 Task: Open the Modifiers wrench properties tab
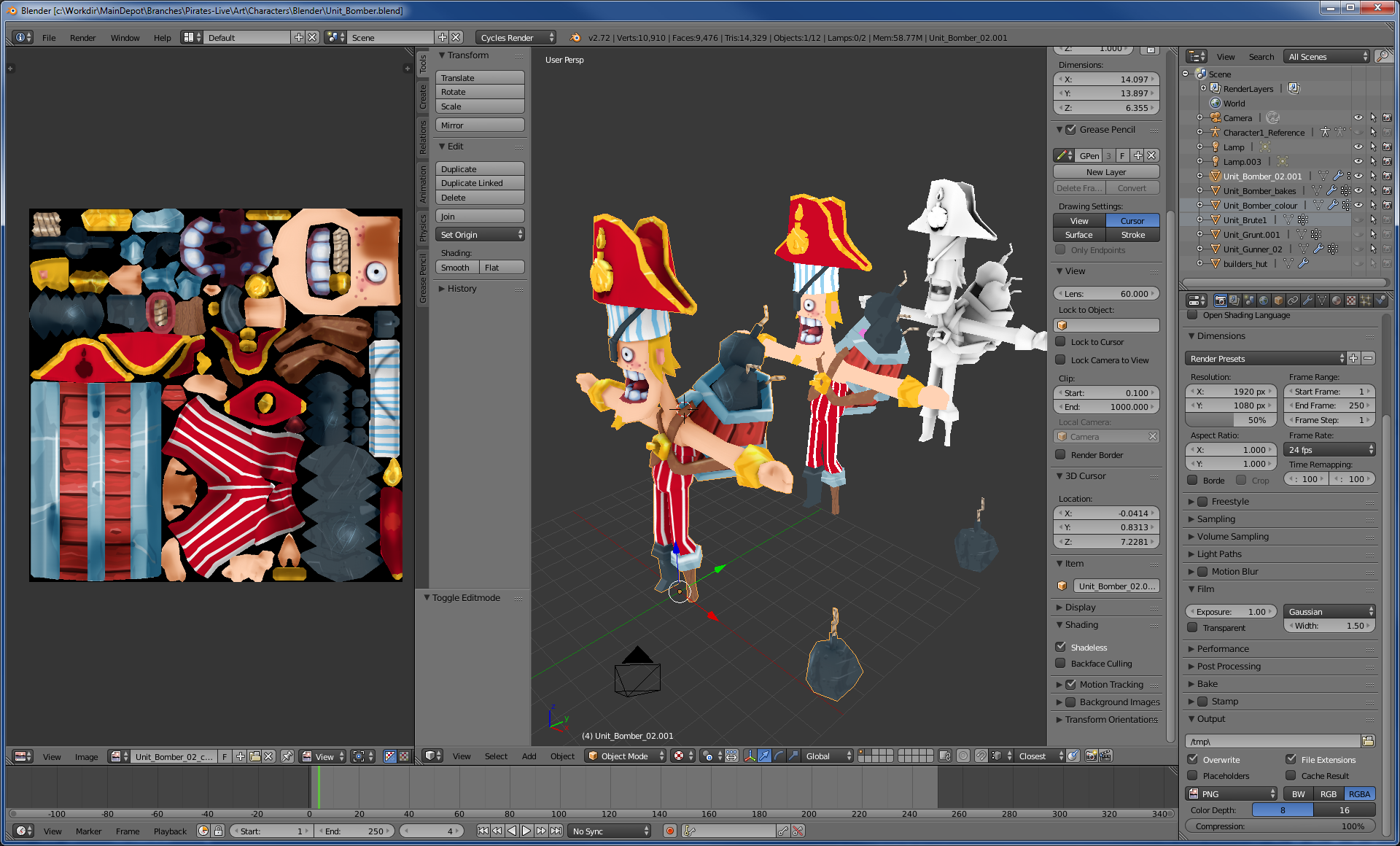pyautogui.click(x=1307, y=300)
